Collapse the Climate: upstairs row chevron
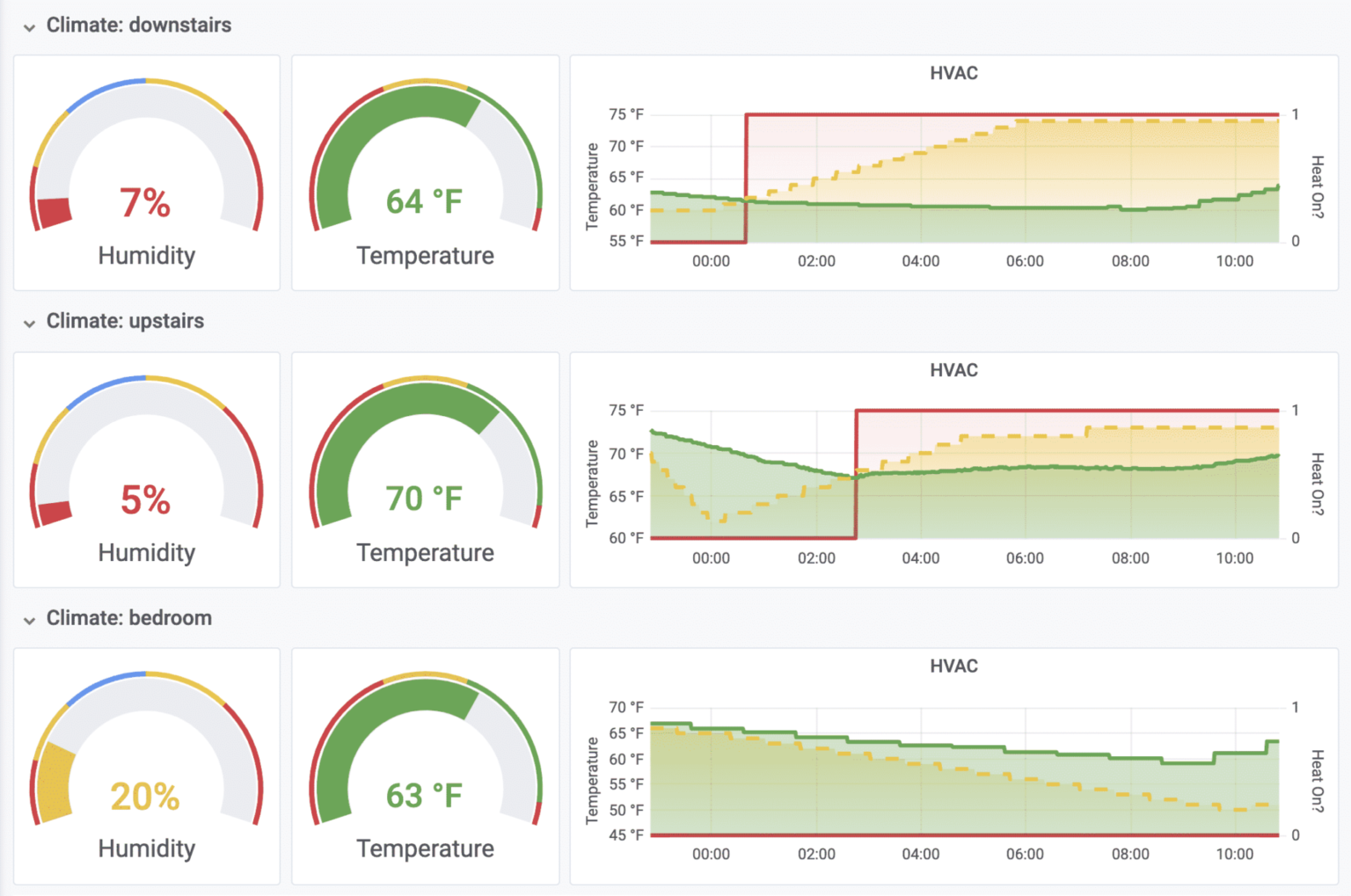 pyautogui.click(x=29, y=324)
